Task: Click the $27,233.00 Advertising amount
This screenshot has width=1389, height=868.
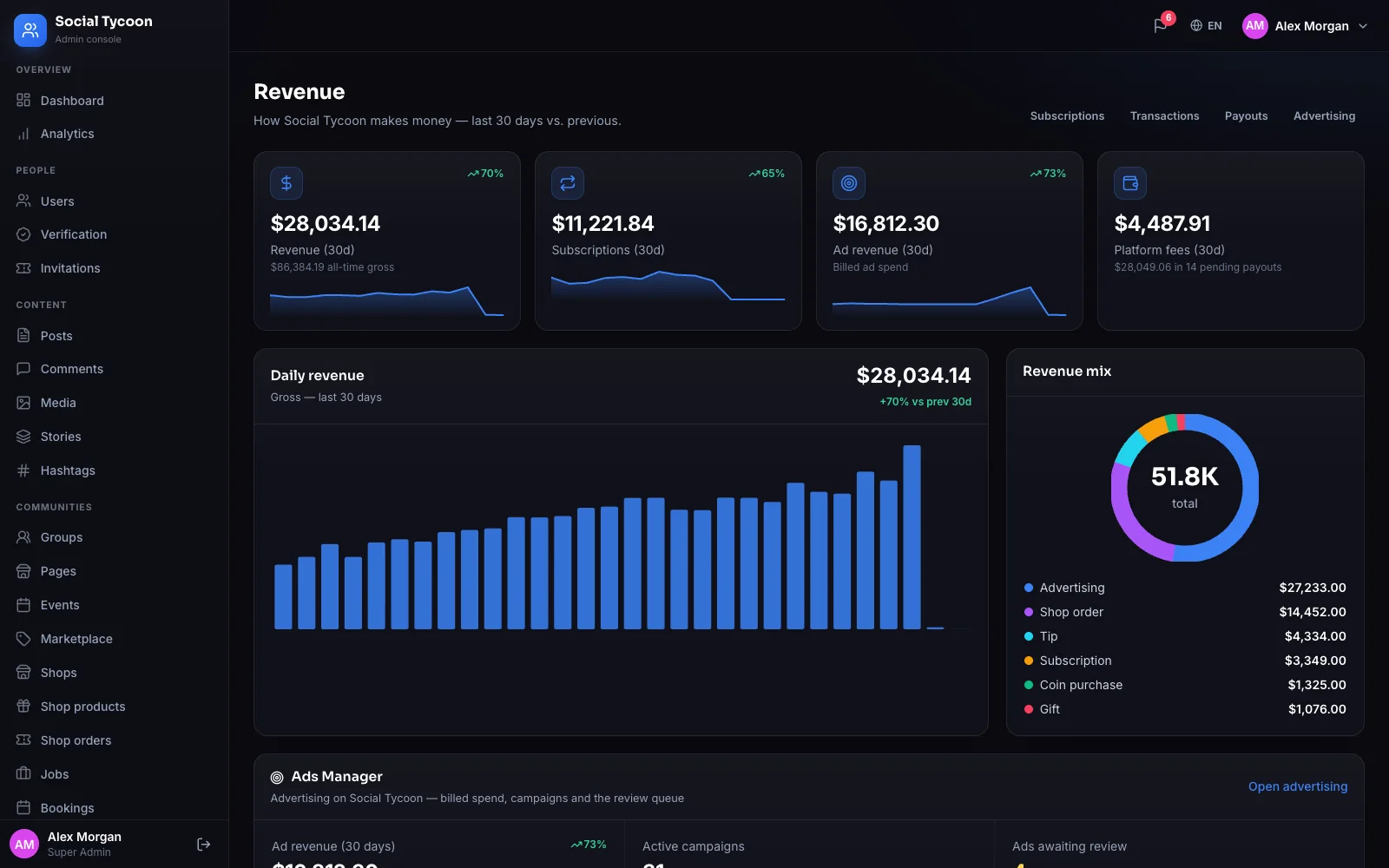Action: (1313, 588)
